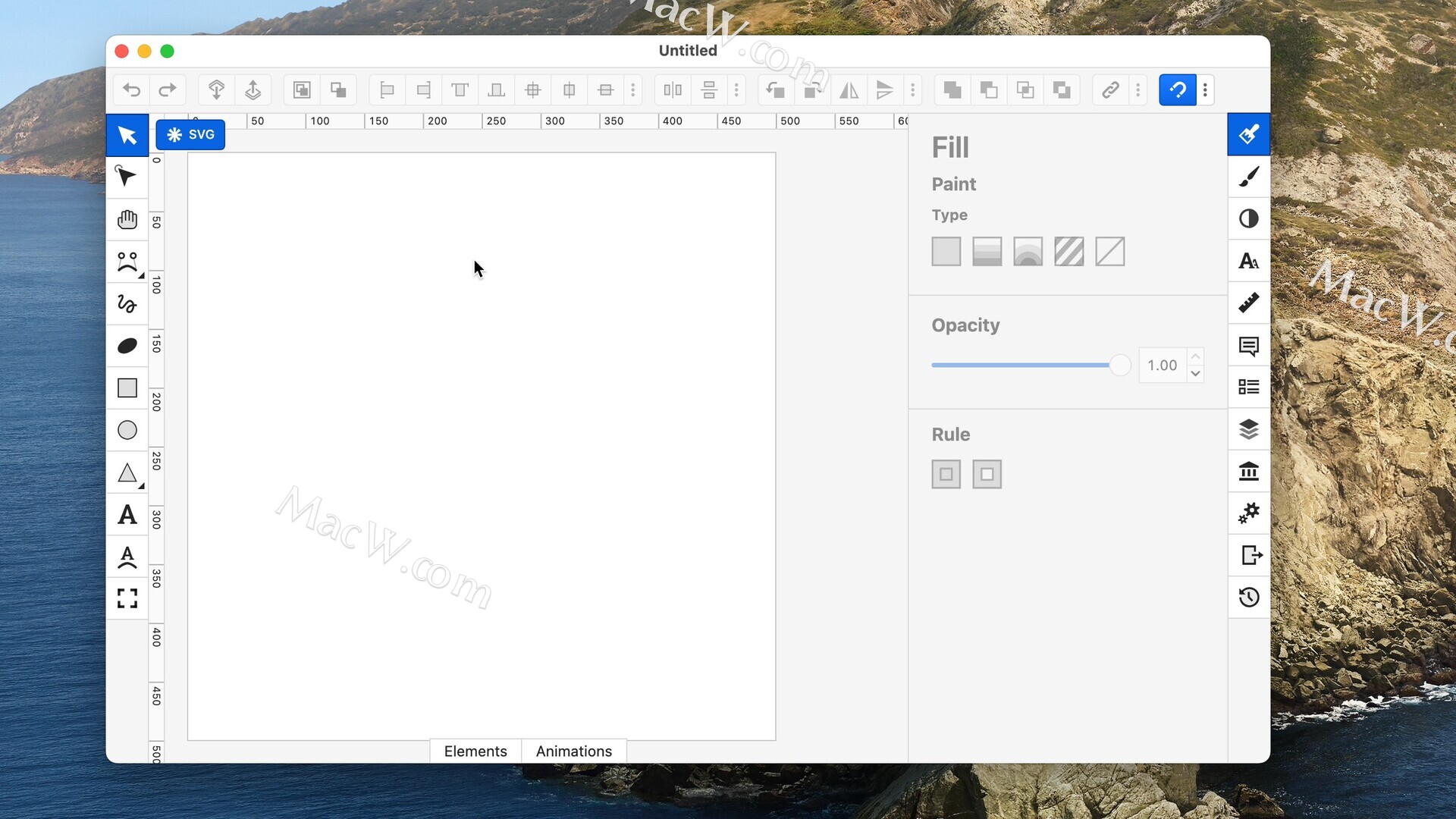Select the Circle ellipse tool

click(127, 430)
